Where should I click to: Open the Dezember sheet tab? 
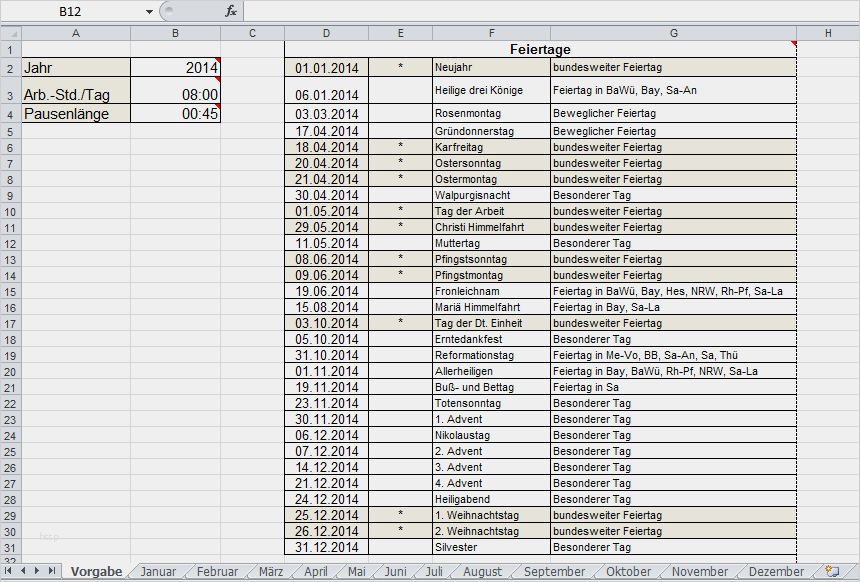point(776,572)
